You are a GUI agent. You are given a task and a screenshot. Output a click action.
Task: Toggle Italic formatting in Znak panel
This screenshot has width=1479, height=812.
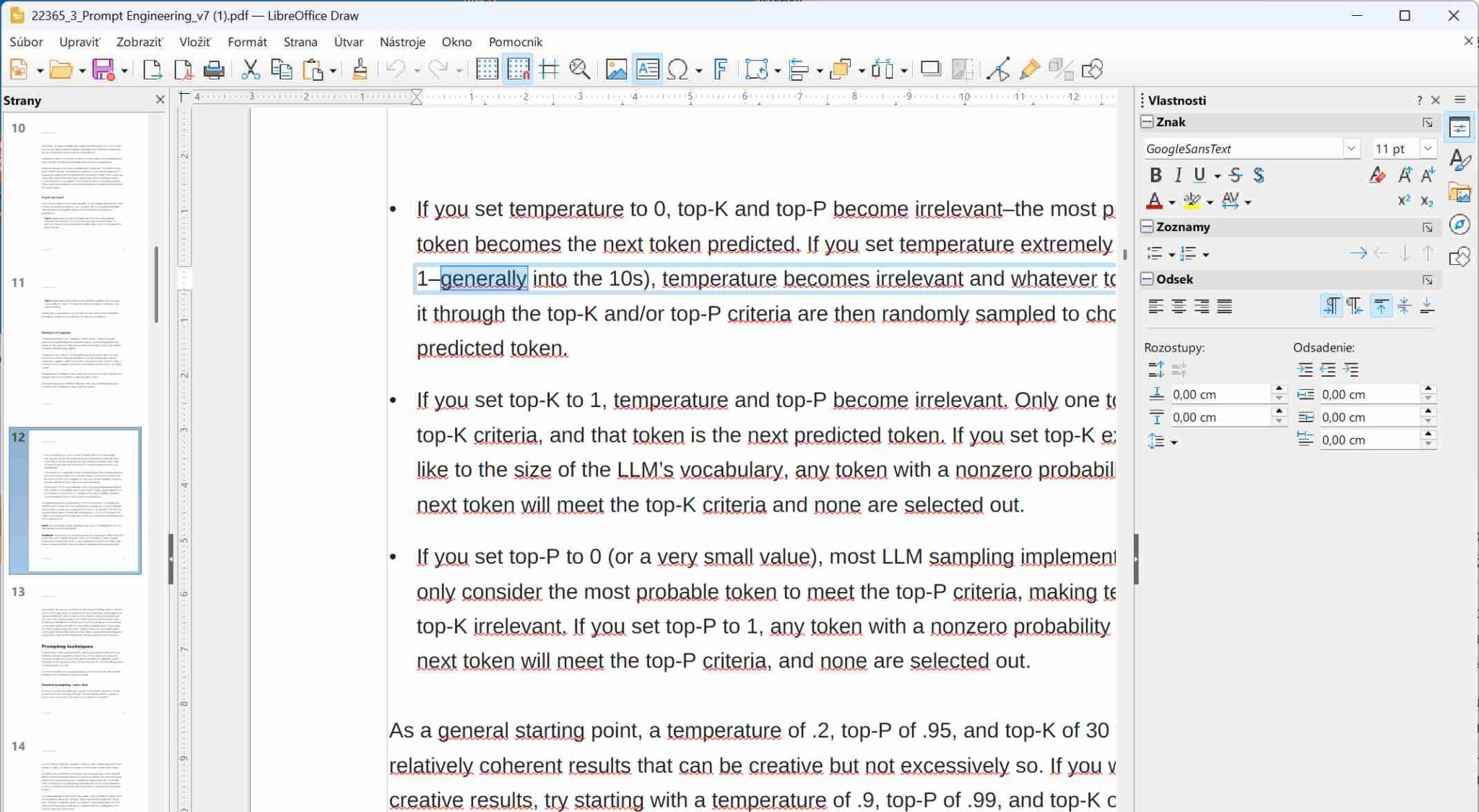(x=1178, y=175)
